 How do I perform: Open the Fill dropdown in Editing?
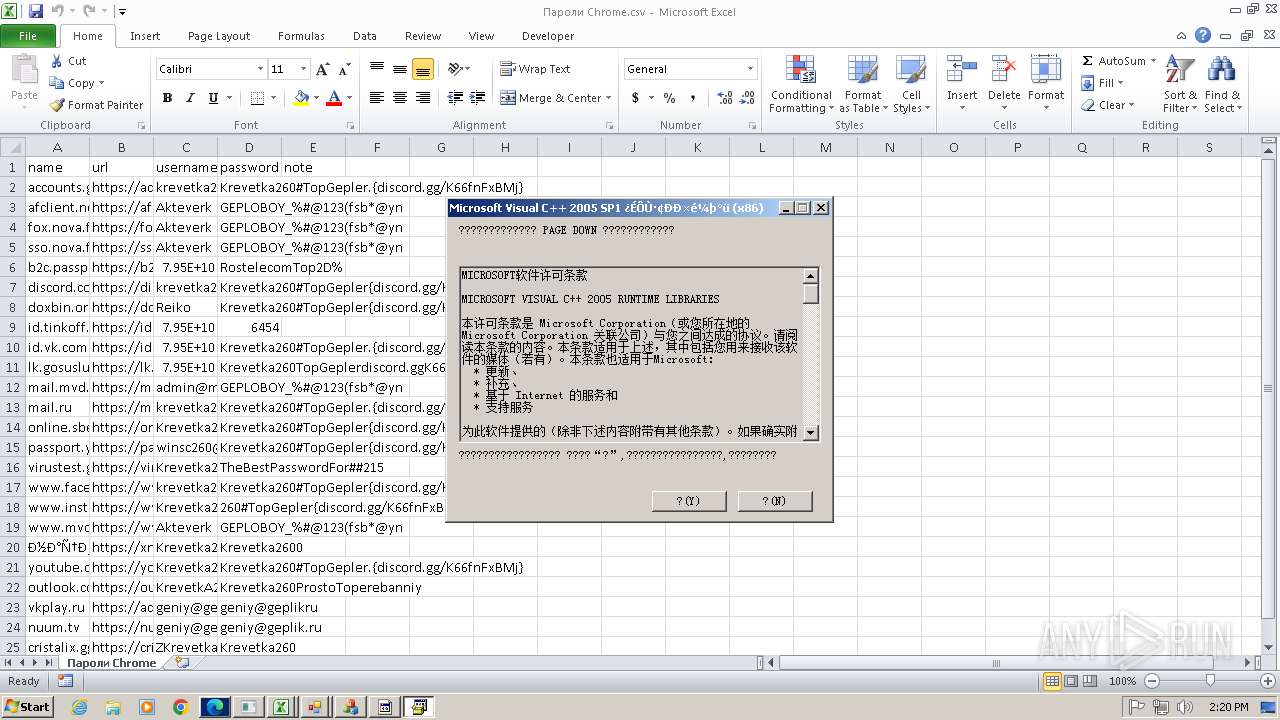(x=1103, y=83)
